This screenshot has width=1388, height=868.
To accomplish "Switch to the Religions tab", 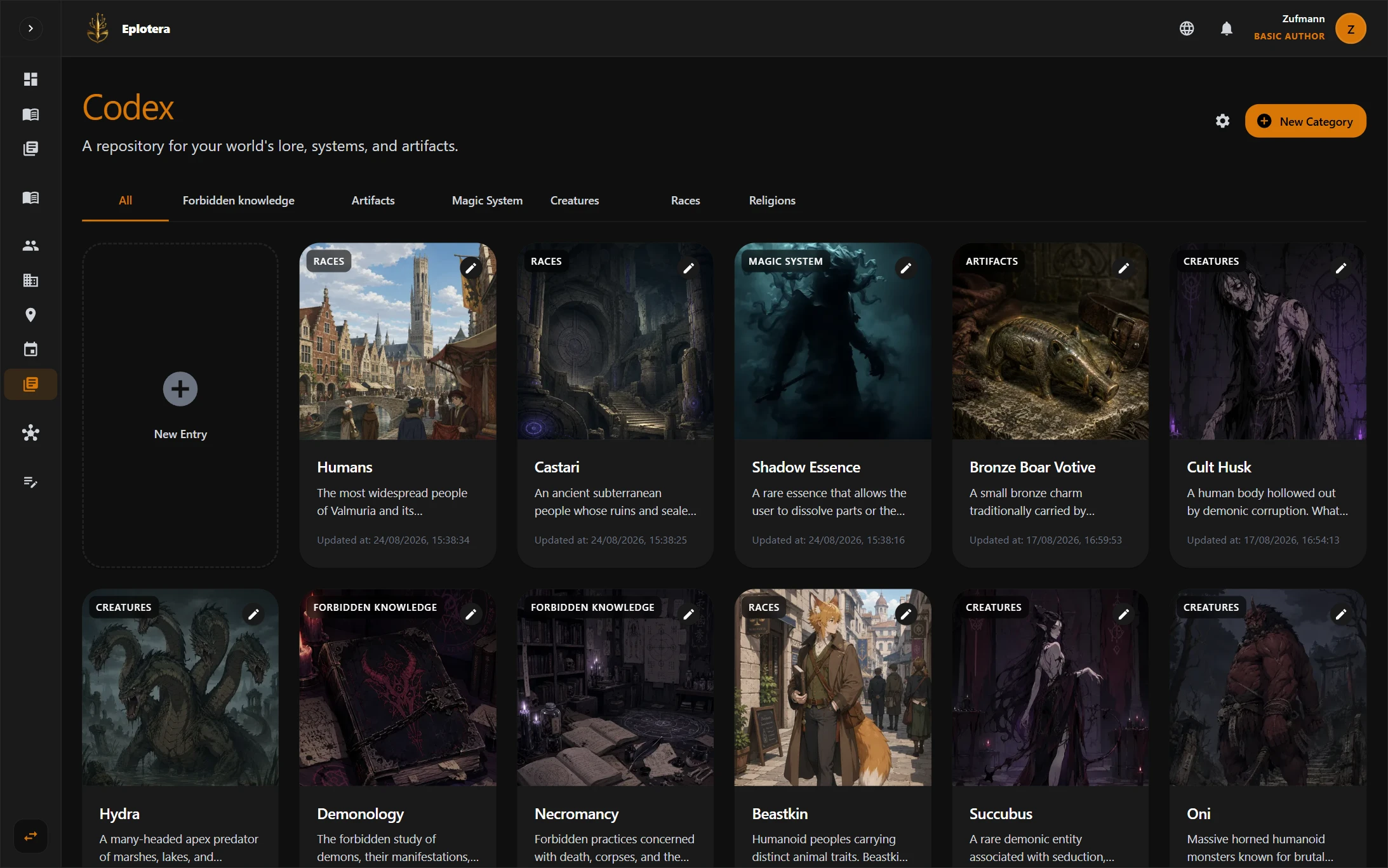I will click(x=772, y=201).
